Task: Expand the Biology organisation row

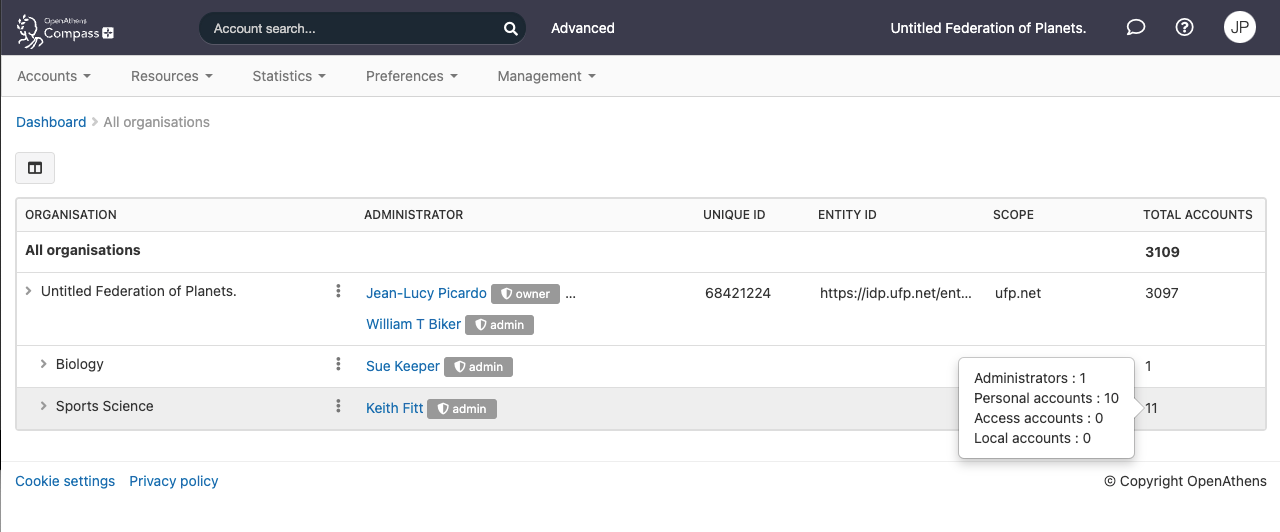Action: [44, 364]
